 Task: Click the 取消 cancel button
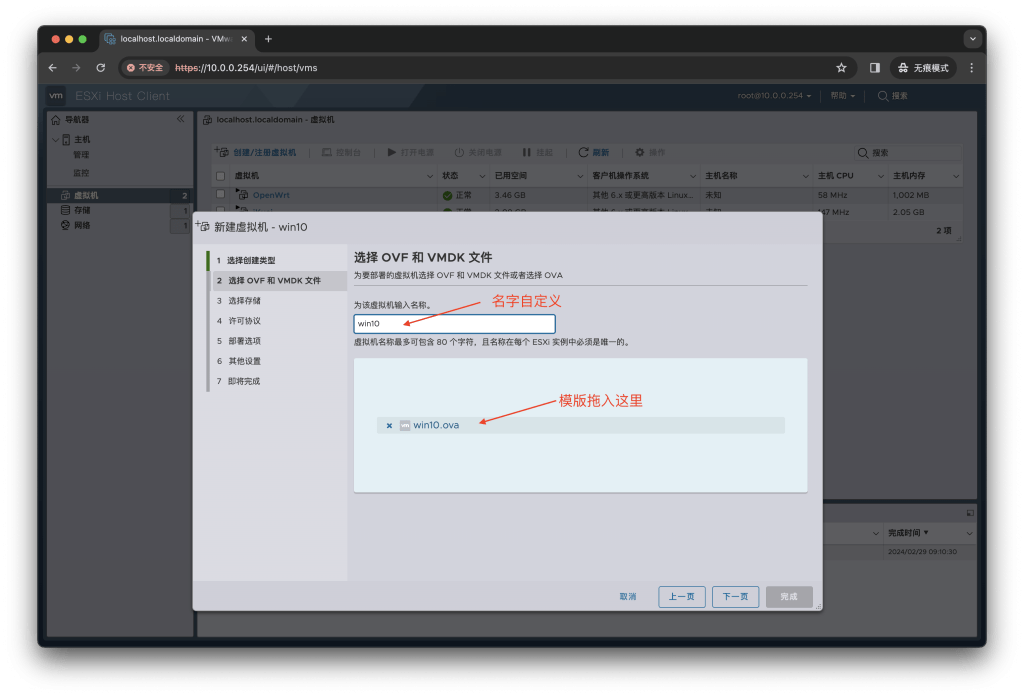coord(627,595)
